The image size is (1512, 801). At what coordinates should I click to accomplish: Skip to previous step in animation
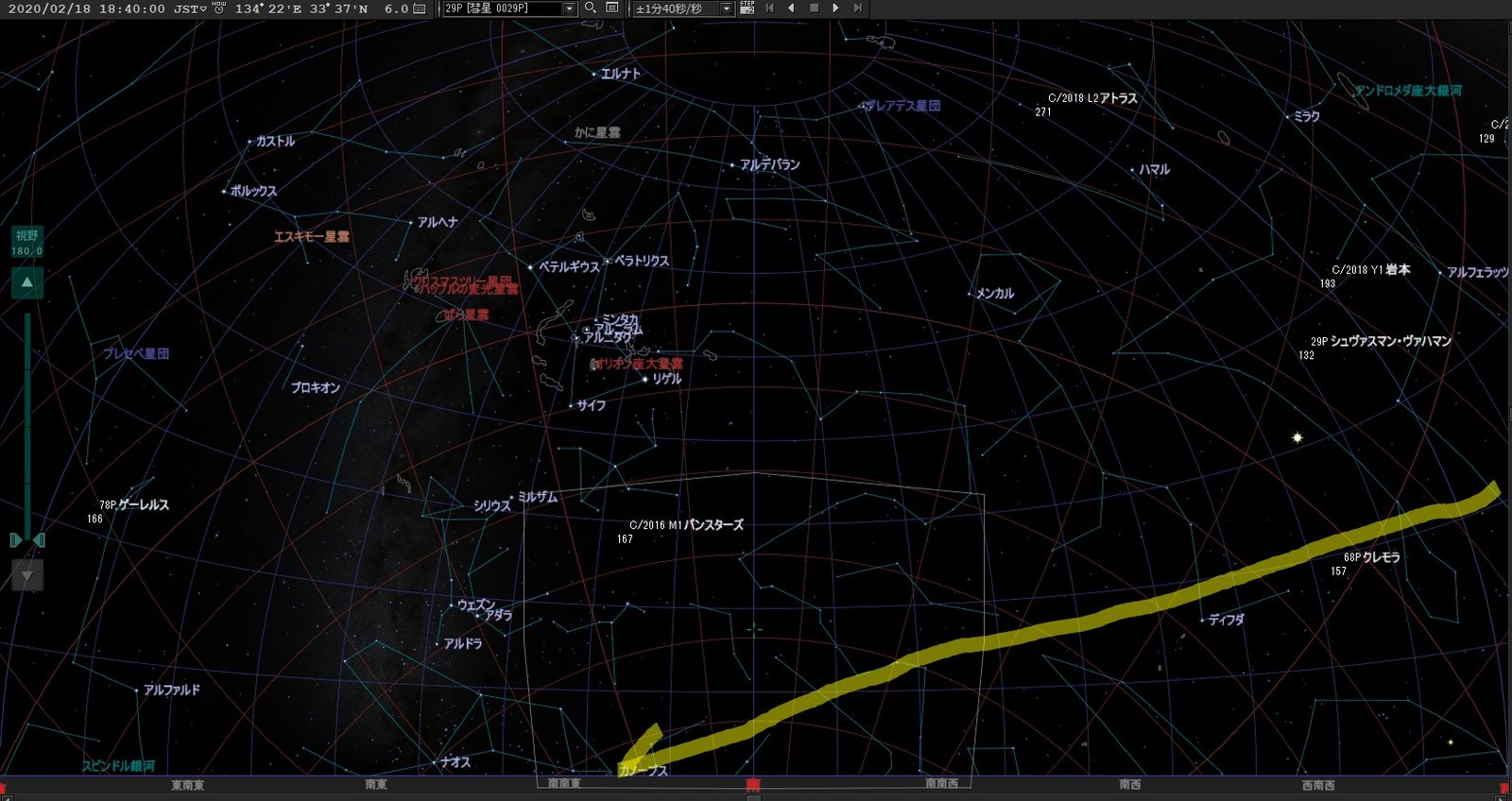click(769, 8)
